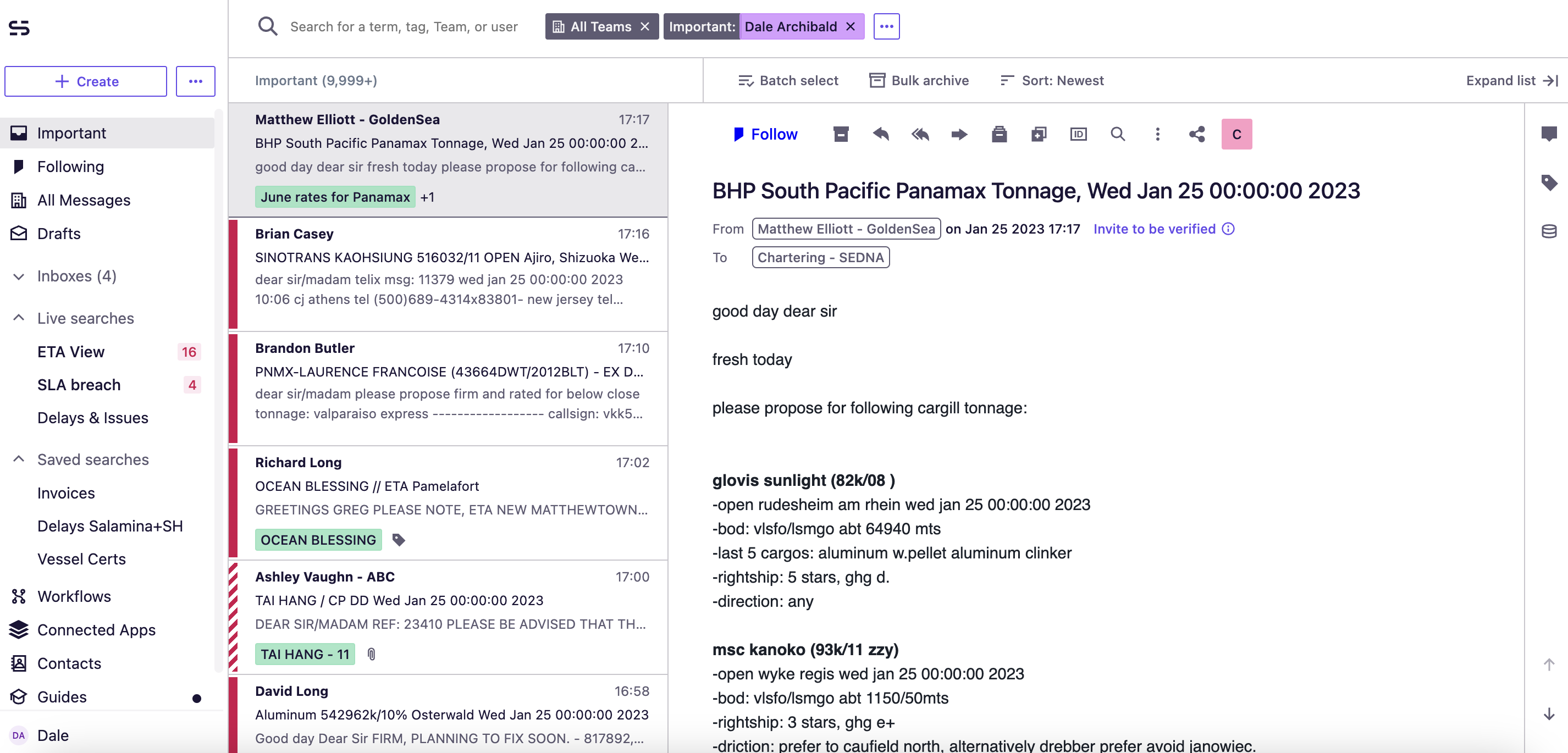Open the Important folder
Screen dimensions: 1568x753
[107, 132]
